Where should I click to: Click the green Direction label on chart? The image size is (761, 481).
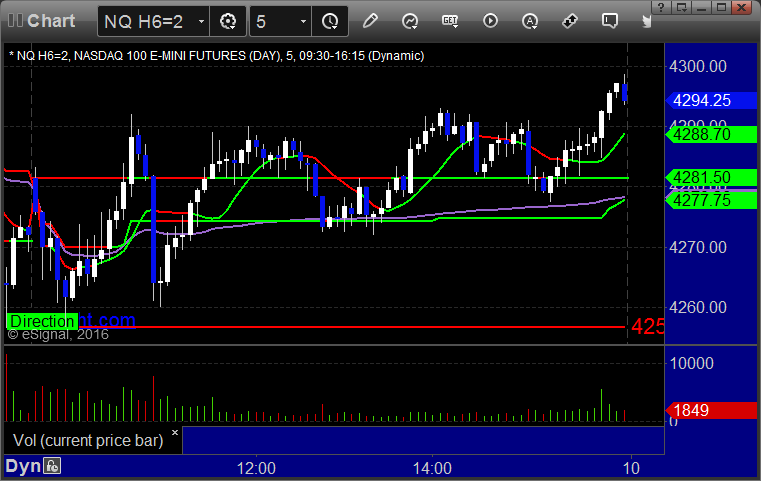click(x=42, y=321)
